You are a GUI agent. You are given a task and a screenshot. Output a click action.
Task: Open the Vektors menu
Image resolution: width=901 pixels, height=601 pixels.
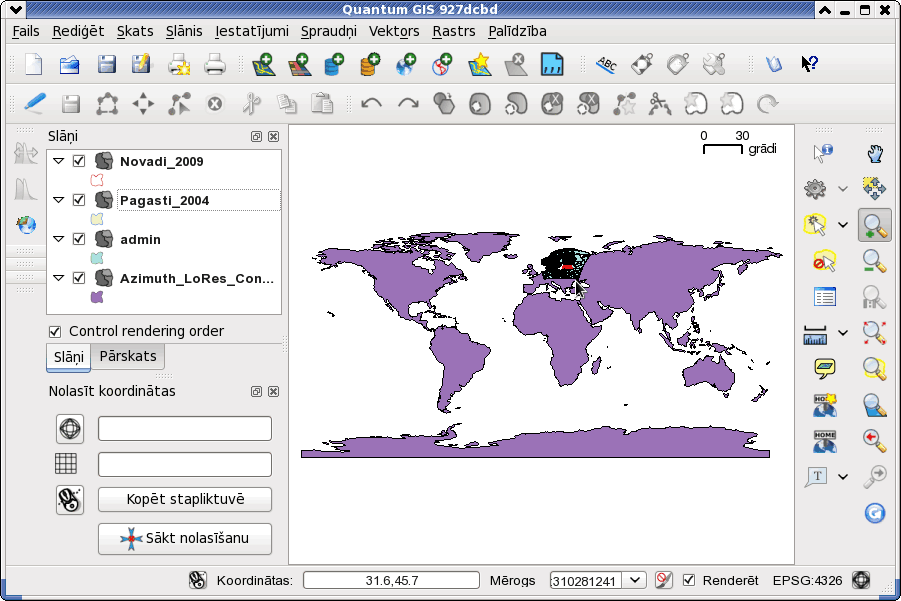coord(394,31)
